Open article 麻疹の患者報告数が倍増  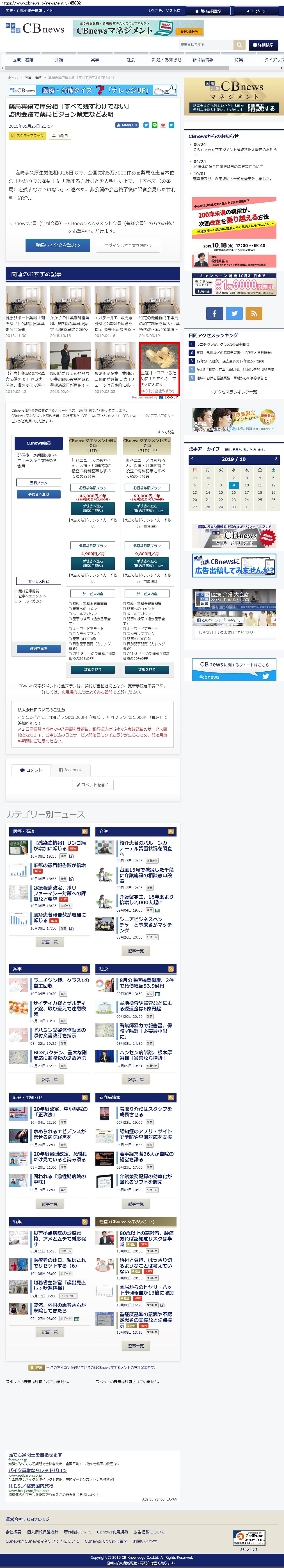coord(59,865)
